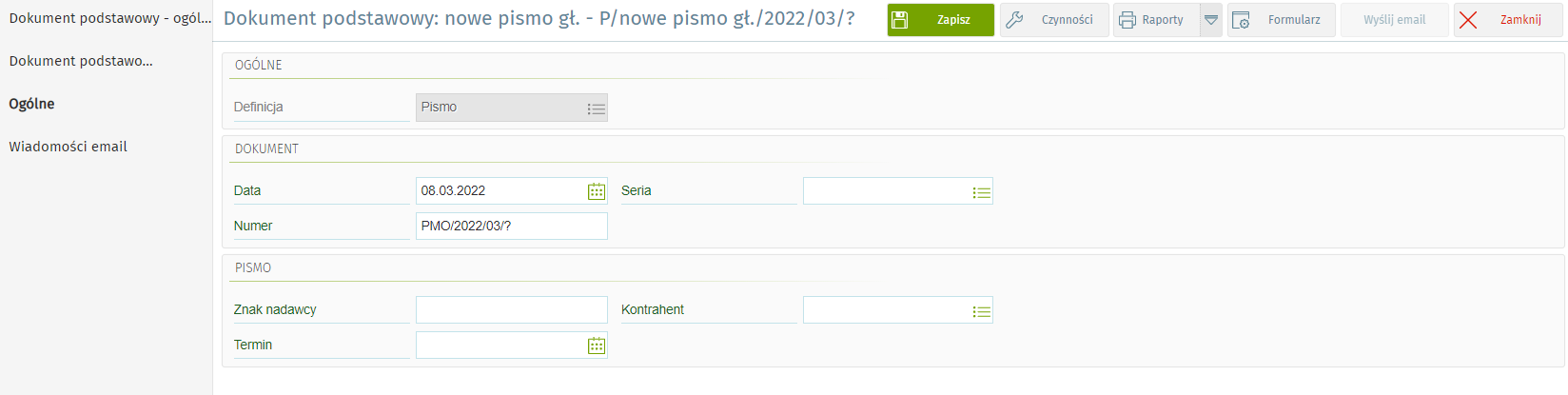Open the Seria selection list
This screenshot has height=395, width=1568.
pos(982,192)
